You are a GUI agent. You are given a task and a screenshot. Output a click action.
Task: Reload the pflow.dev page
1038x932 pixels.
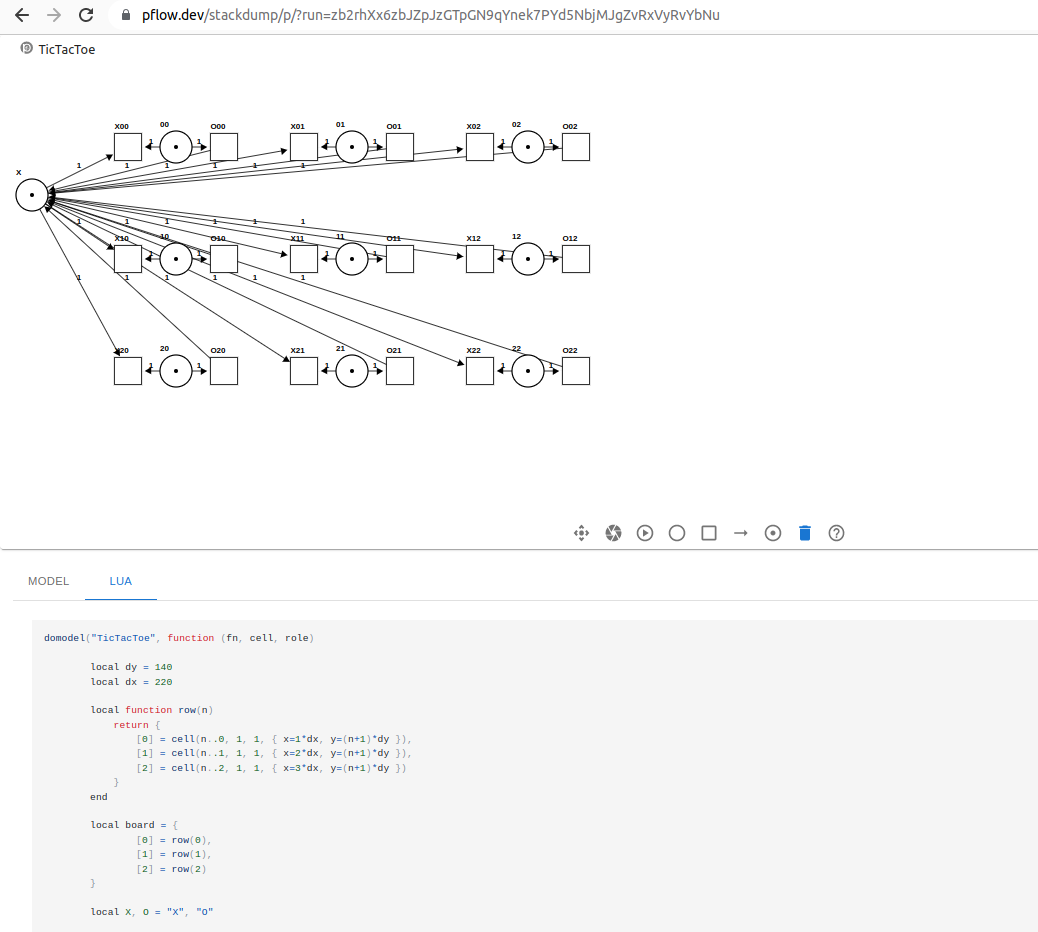[86, 15]
